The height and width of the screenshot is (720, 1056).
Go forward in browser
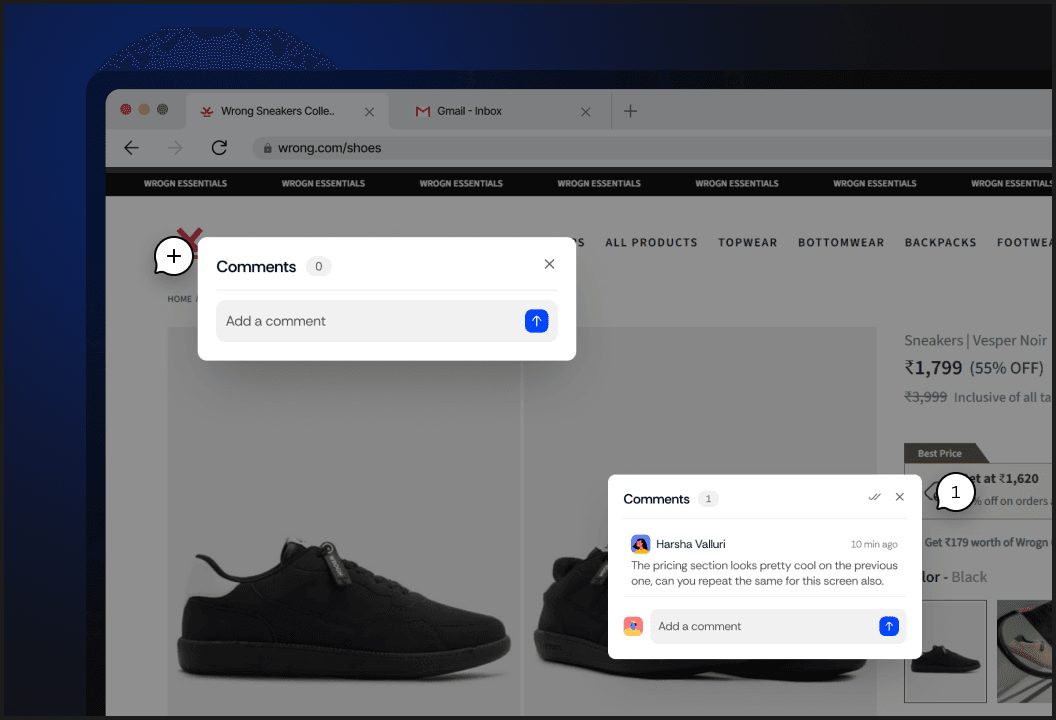click(175, 148)
